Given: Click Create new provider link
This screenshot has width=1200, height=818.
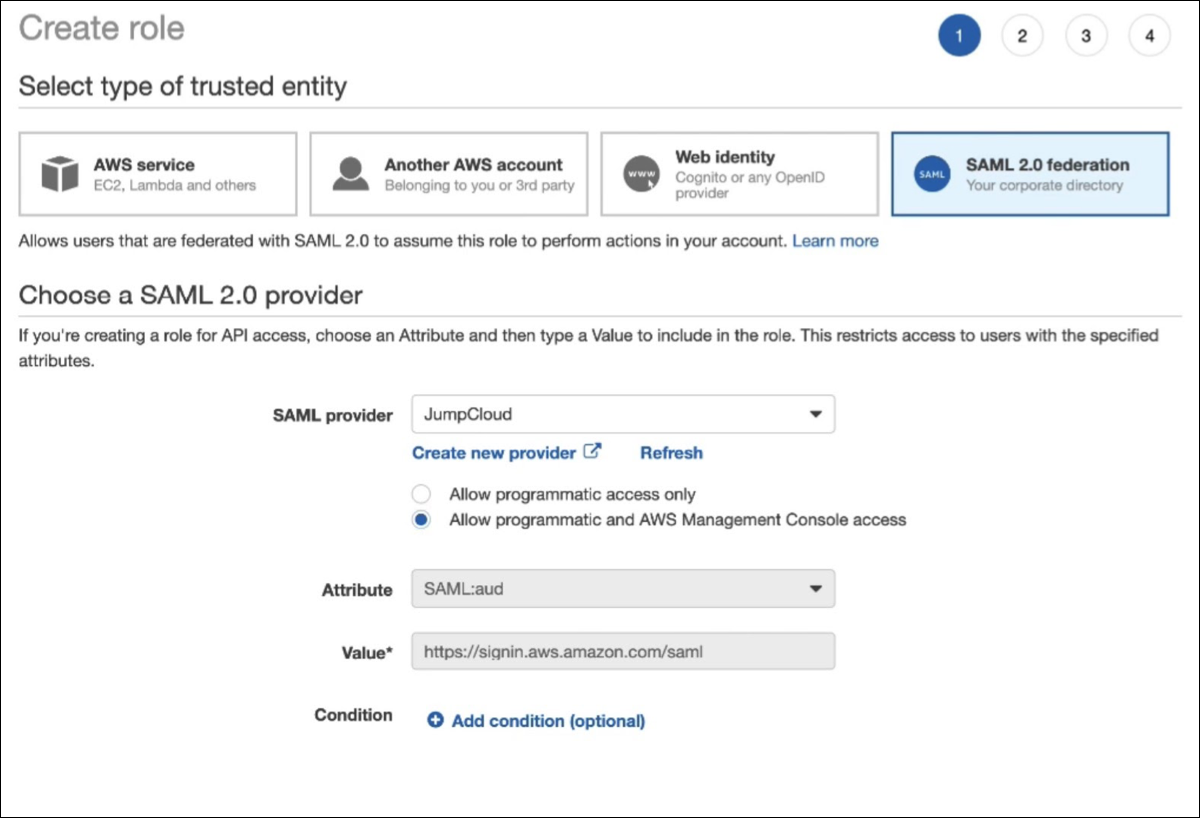Looking at the screenshot, I should [494, 453].
